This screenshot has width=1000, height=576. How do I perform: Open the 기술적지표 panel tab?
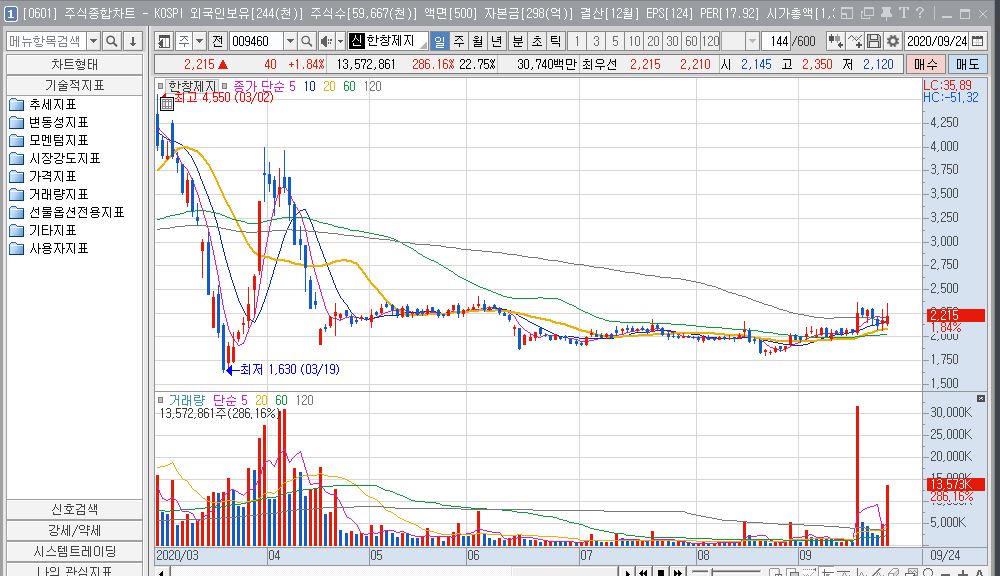click(75, 85)
